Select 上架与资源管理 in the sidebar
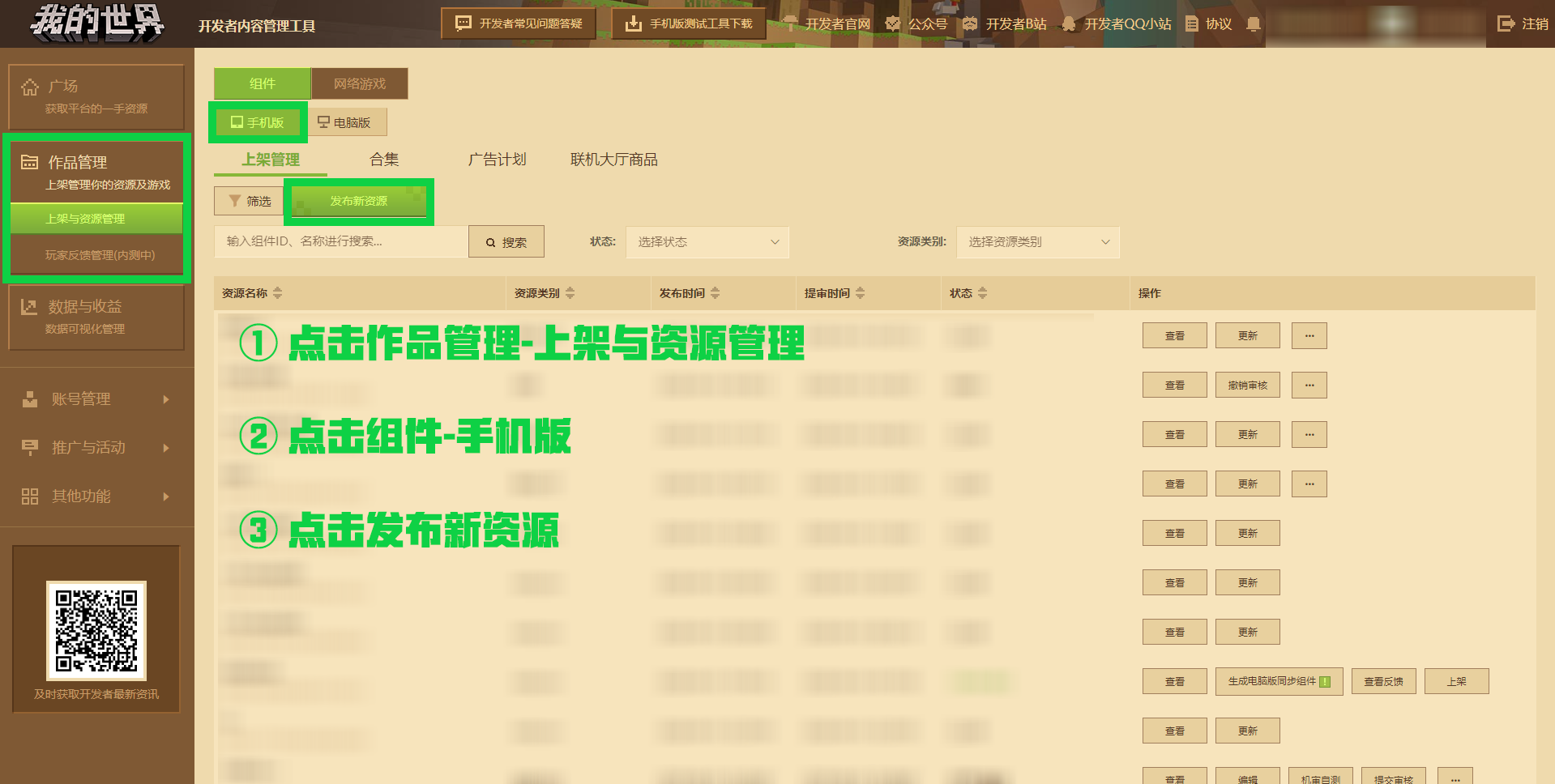The width and height of the screenshot is (1555, 784). [96, 219]
